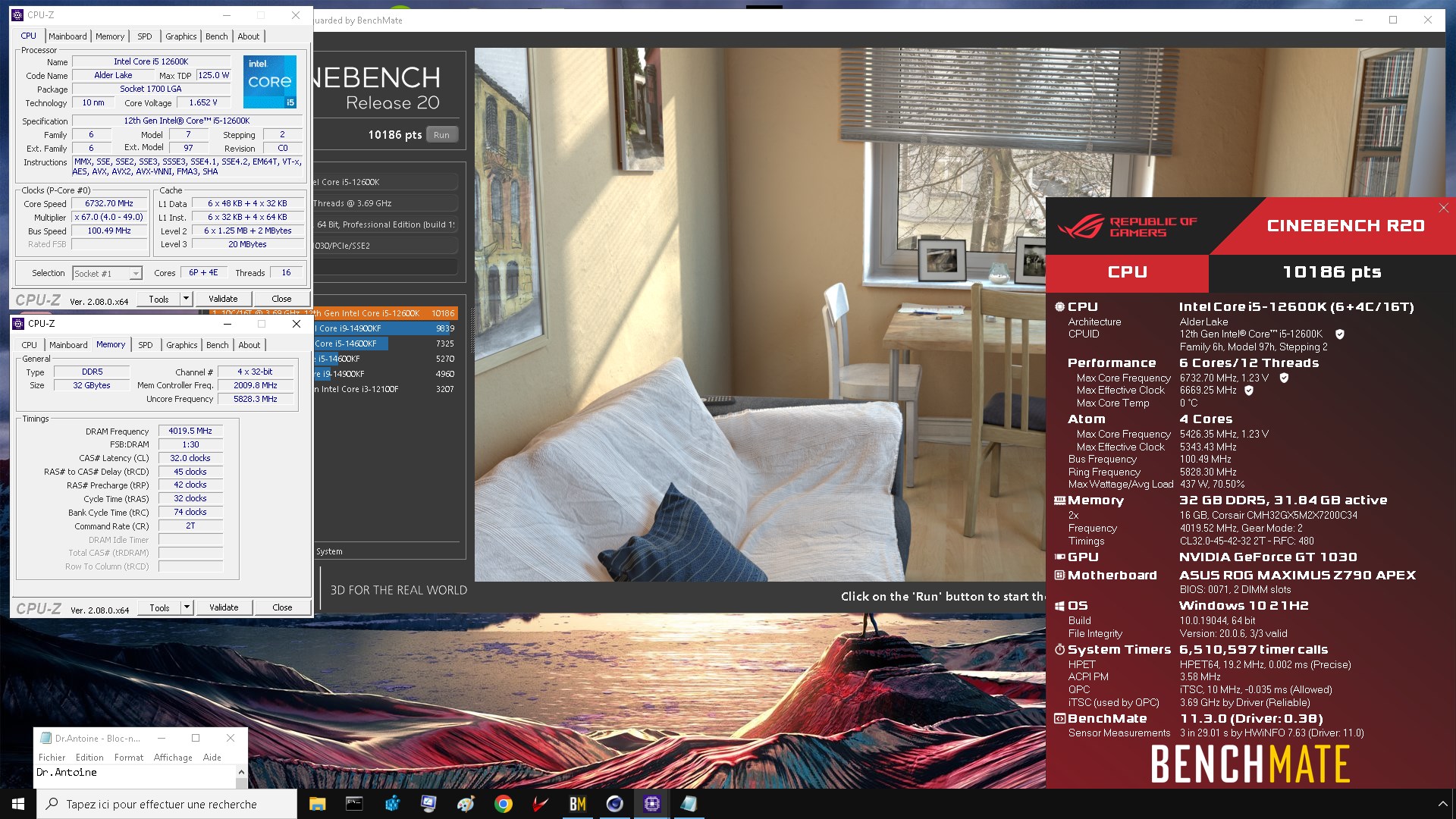This screenshot has height=819, width=1456.
Task: Launch Google Chrome from the taskbar
Action: (x=503, y=804)
